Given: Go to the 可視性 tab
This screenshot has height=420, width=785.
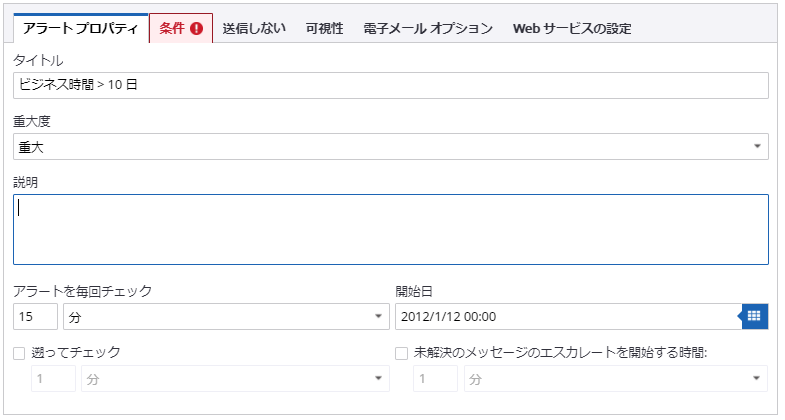Looking at the screenshot, I should pyautogui.click(x=323, y=29).
